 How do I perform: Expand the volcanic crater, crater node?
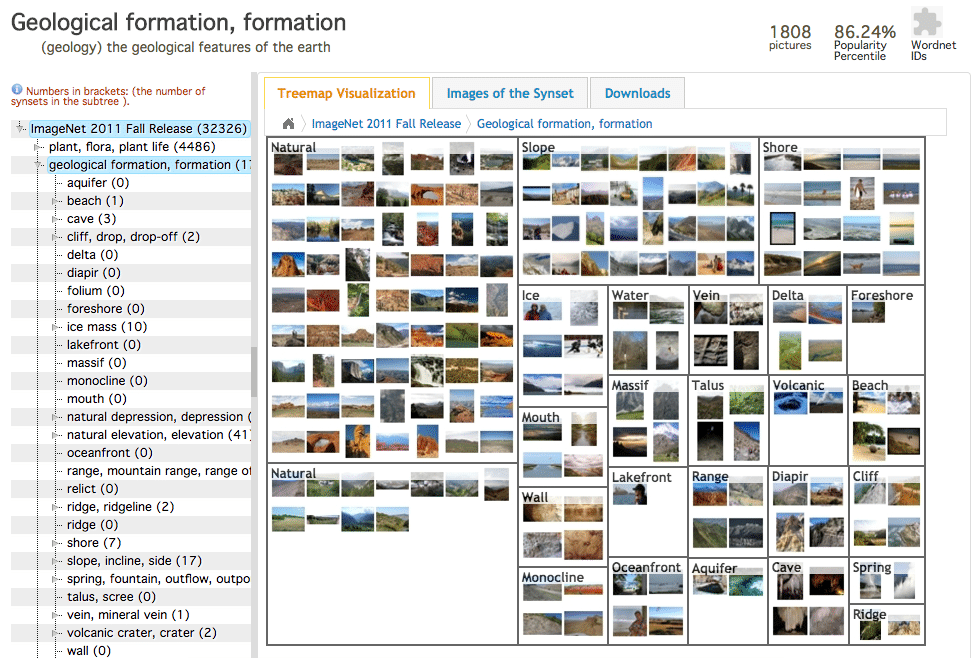coord(56,633)
